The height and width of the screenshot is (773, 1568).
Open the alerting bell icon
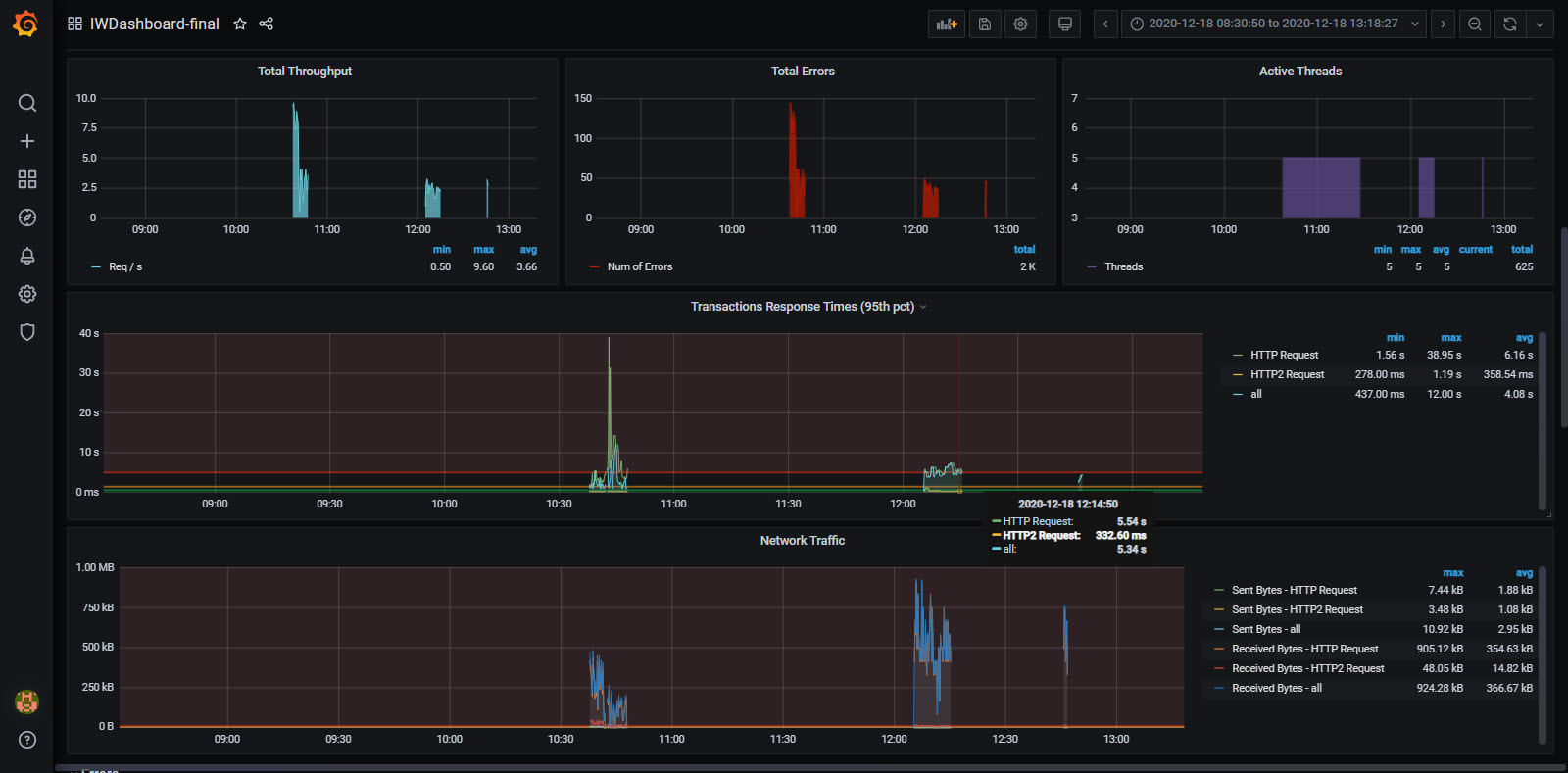(27, 256)
